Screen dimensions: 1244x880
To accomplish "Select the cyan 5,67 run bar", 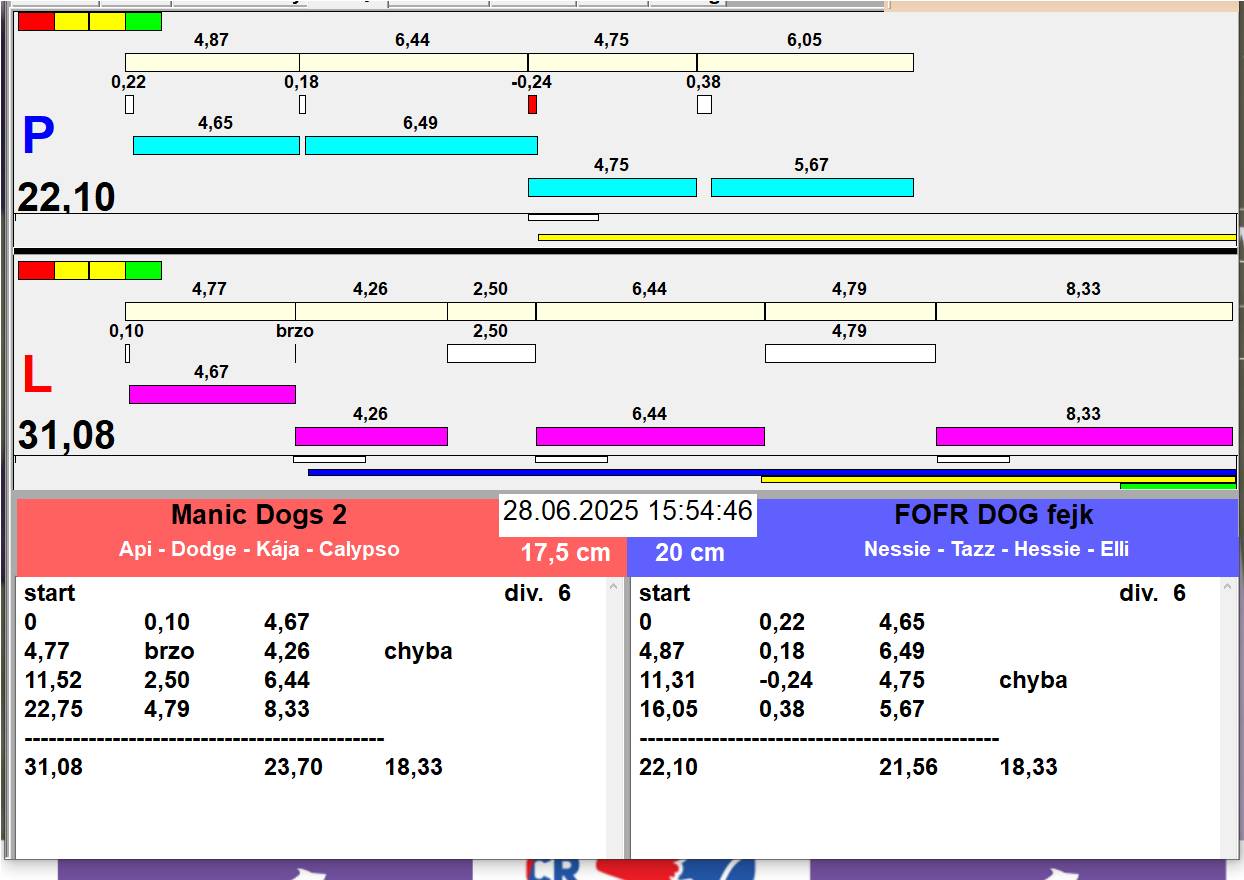I will 812,187.
